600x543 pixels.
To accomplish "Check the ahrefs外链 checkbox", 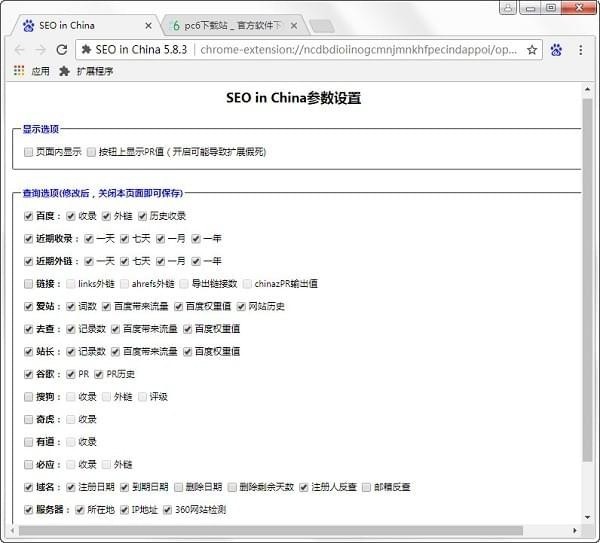I will tap(124, 284).
